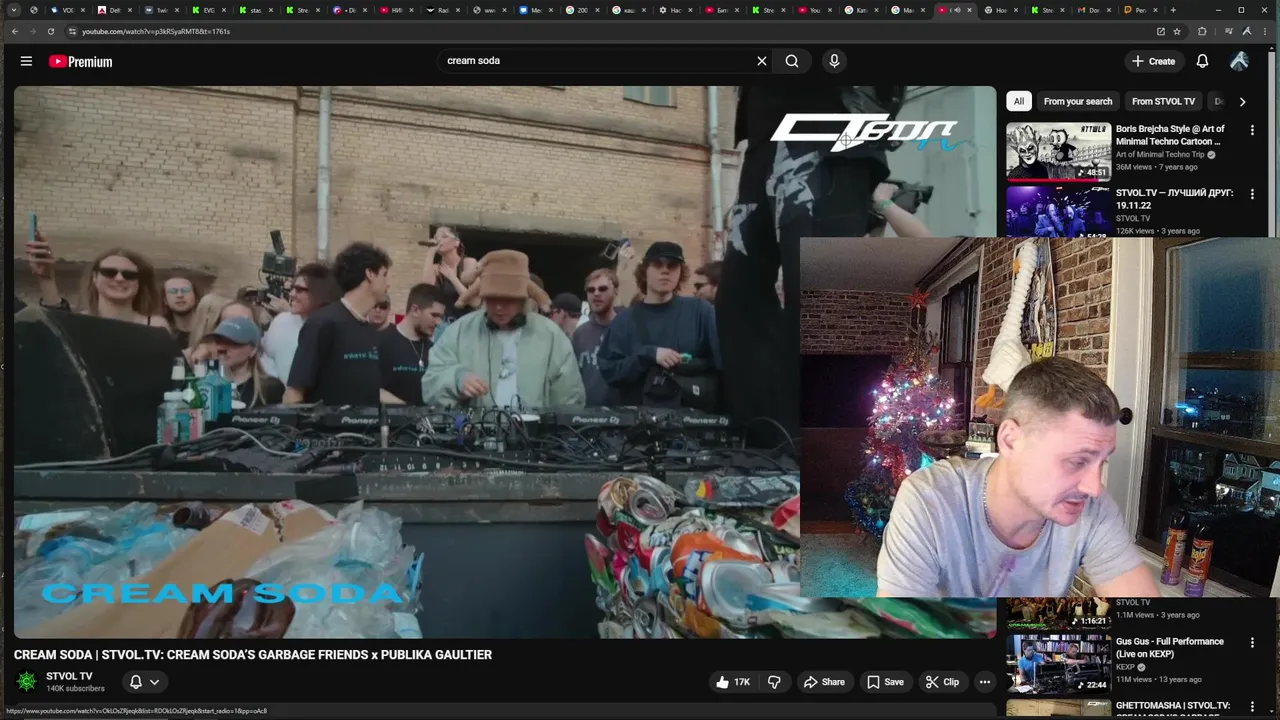Open the account avatar menu
This screenshot has height=720, width=1280.
point(1239,61)
